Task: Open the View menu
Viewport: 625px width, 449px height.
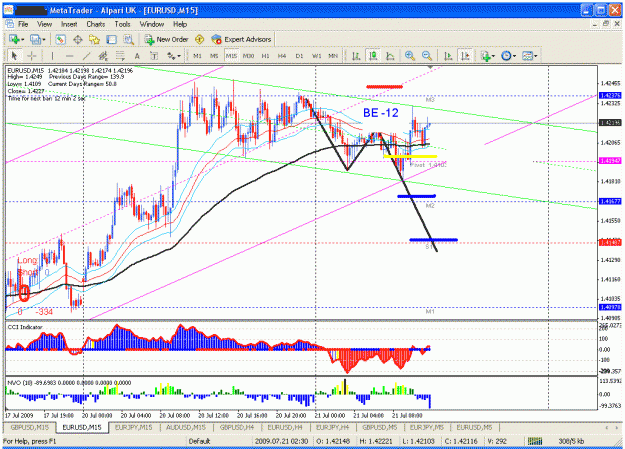Action: pyautogui.click(x=45, y=24)
